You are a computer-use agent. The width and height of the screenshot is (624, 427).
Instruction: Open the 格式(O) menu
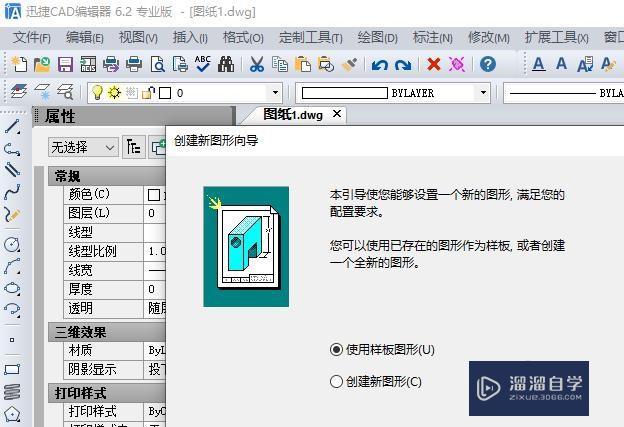243,38
